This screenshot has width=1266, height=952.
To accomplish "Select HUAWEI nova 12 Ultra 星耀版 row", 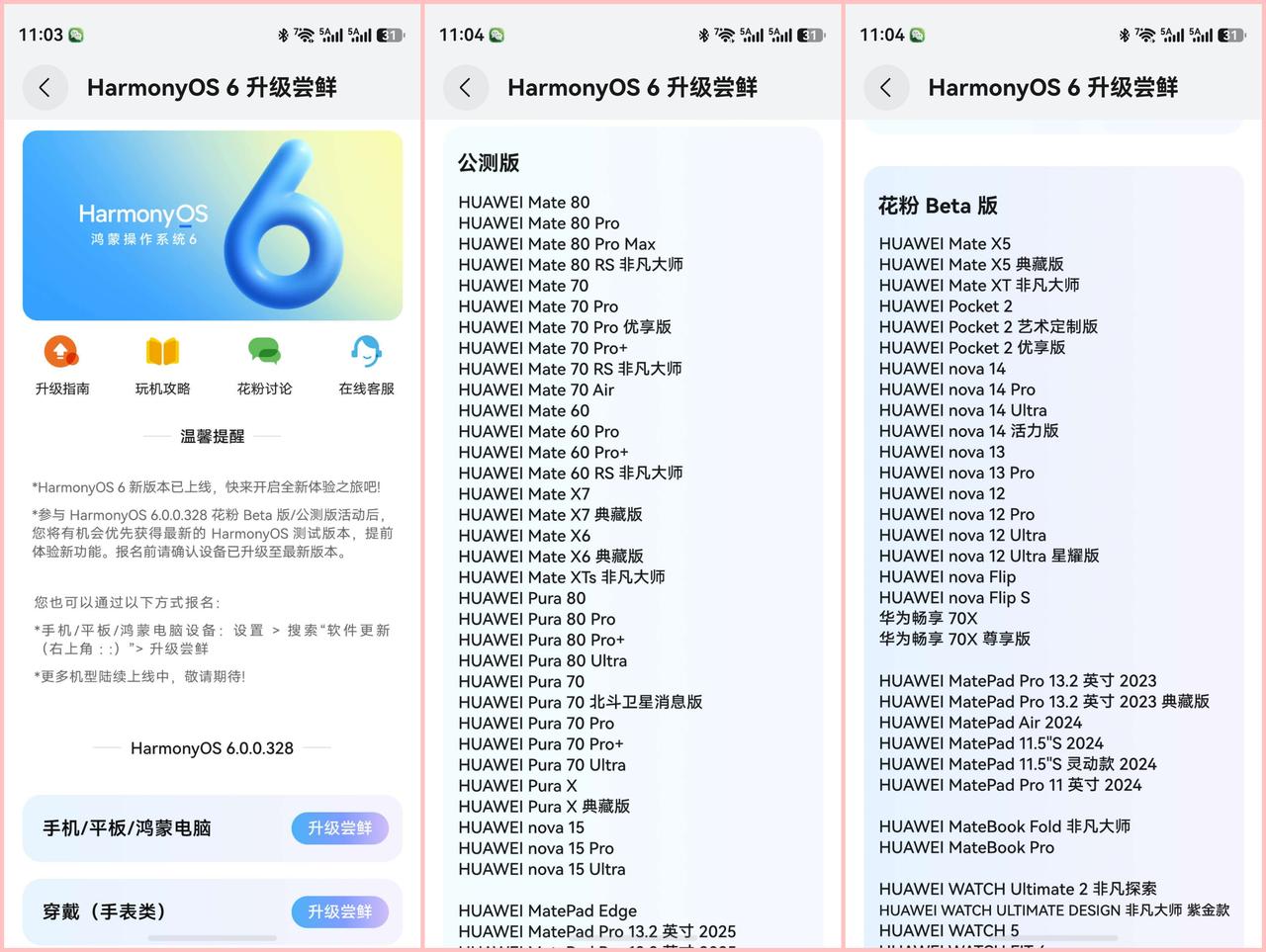I will [x=989, y=556].
